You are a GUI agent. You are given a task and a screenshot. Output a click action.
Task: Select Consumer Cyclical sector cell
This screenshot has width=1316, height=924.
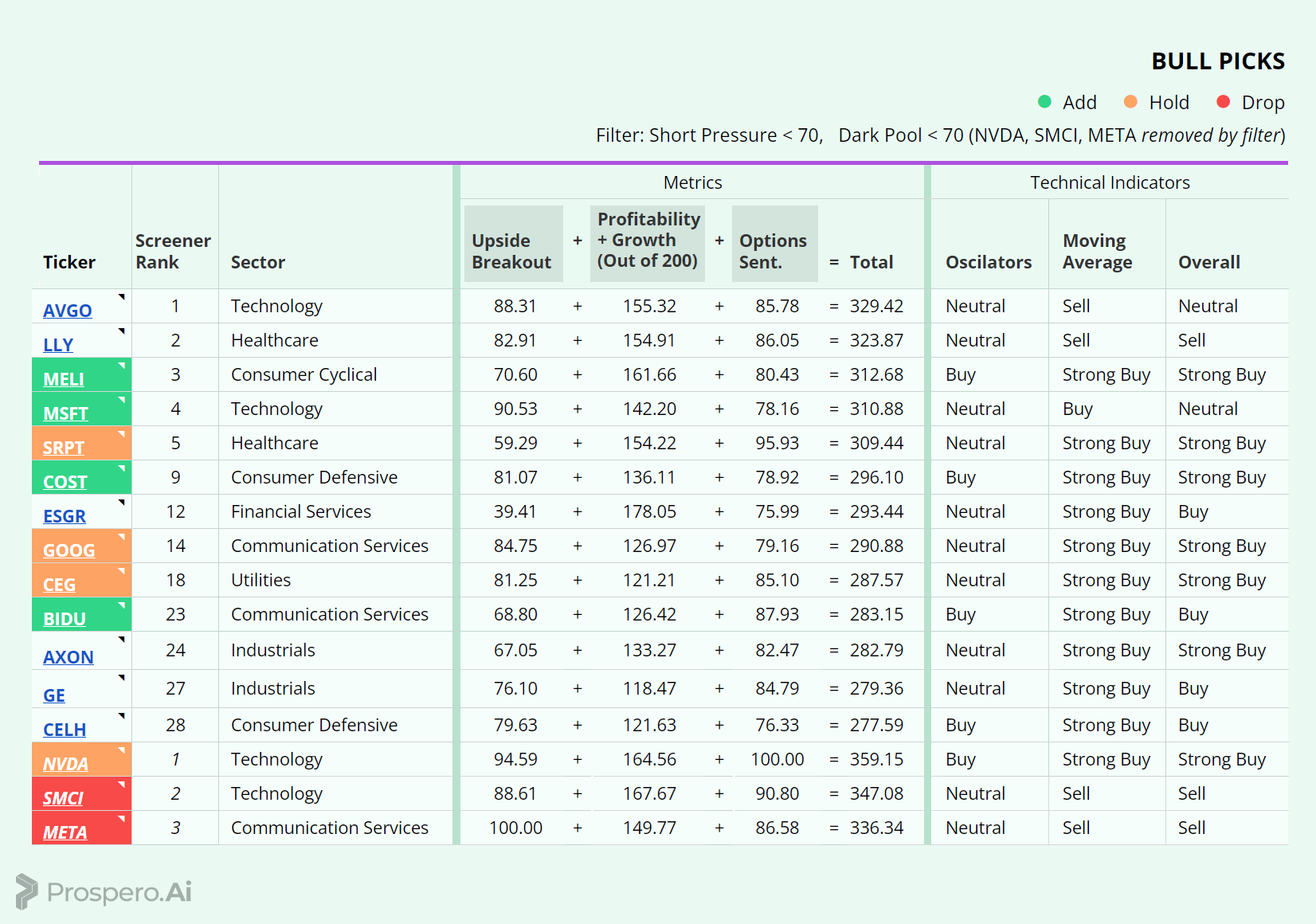click(304, 374)
